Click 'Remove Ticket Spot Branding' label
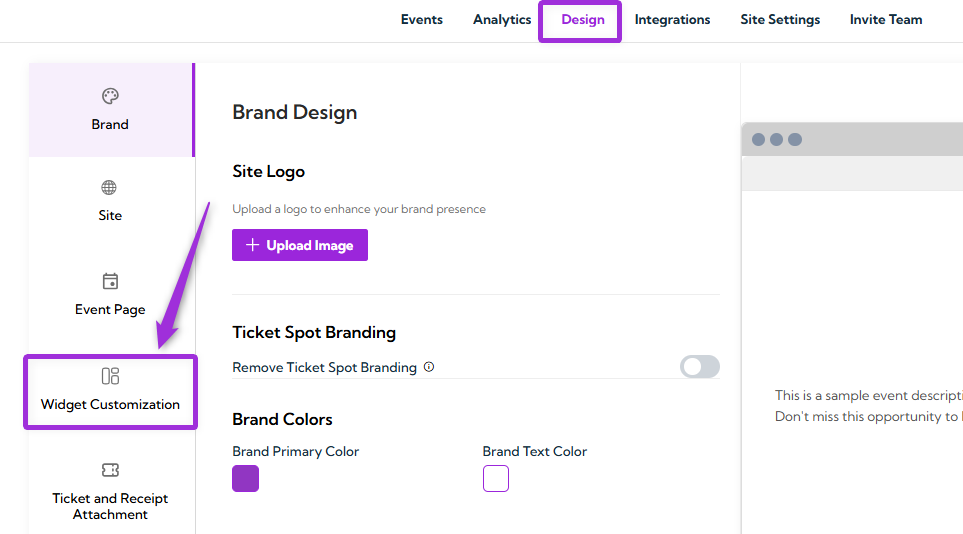This screenshot has height=534, width=963. click(x=324, y=367)
